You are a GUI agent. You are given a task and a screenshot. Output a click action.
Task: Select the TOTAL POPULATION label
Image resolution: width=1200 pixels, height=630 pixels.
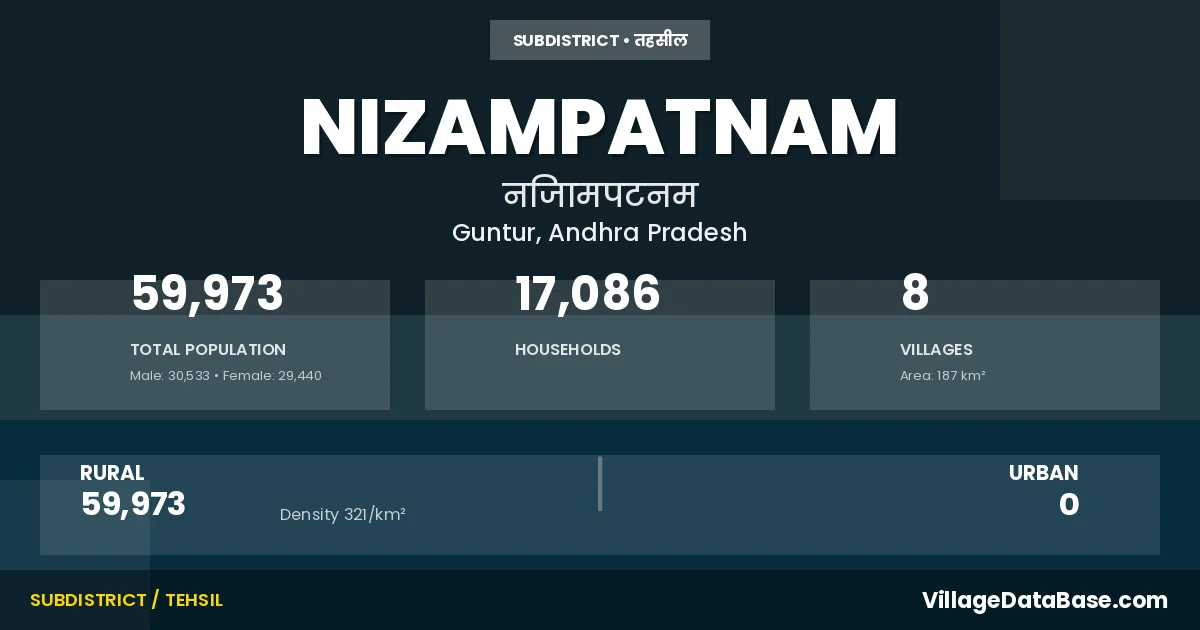[208, 350]
